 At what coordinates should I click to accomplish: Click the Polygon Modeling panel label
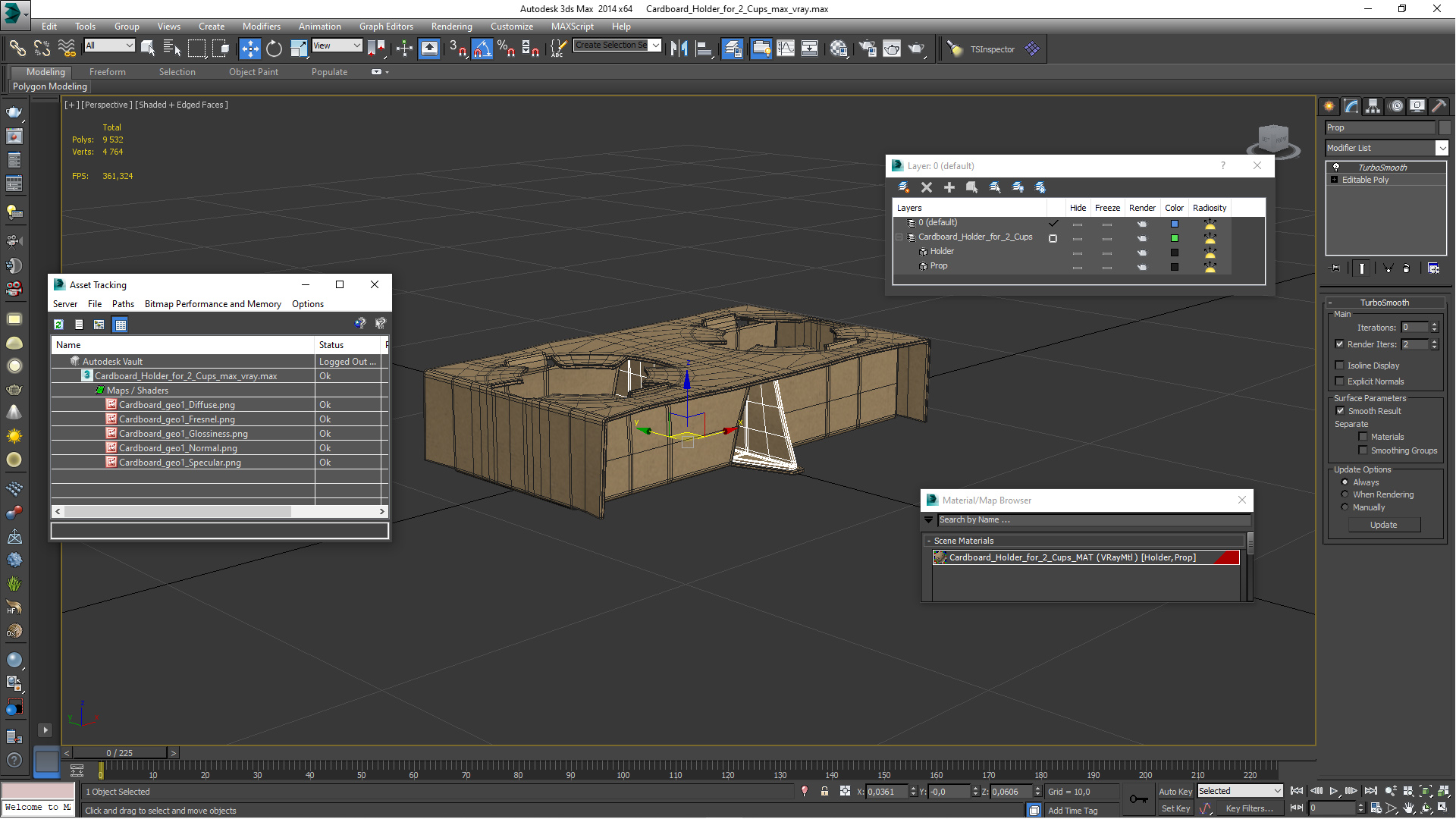pos(50,86)
